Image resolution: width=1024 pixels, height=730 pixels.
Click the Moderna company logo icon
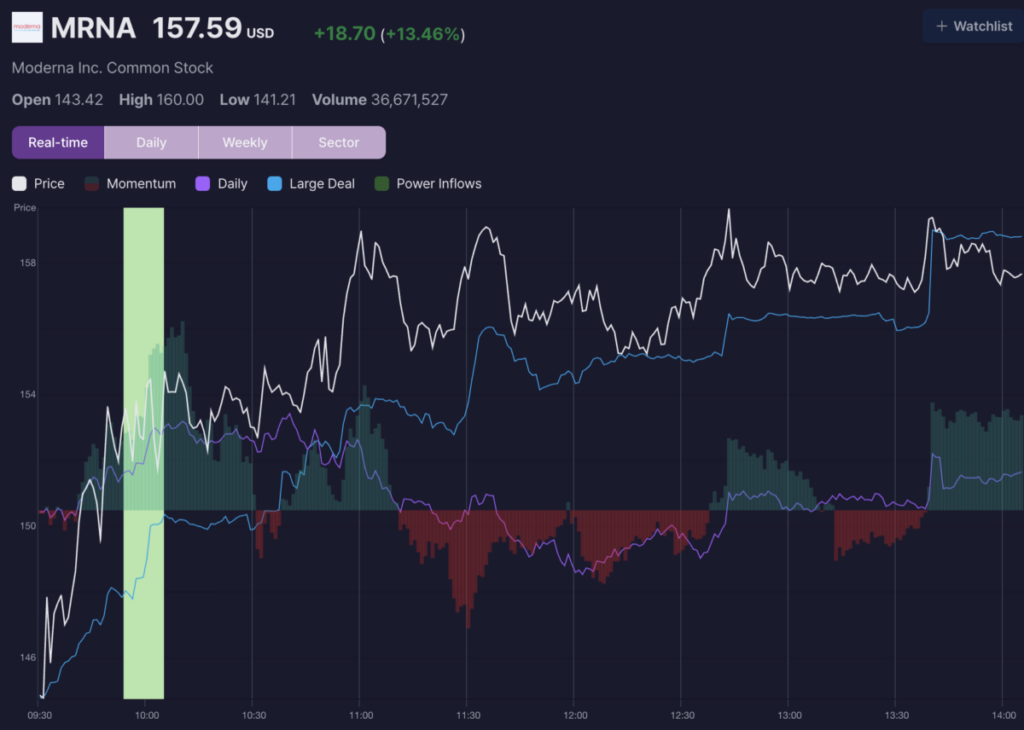coord(27,27)
